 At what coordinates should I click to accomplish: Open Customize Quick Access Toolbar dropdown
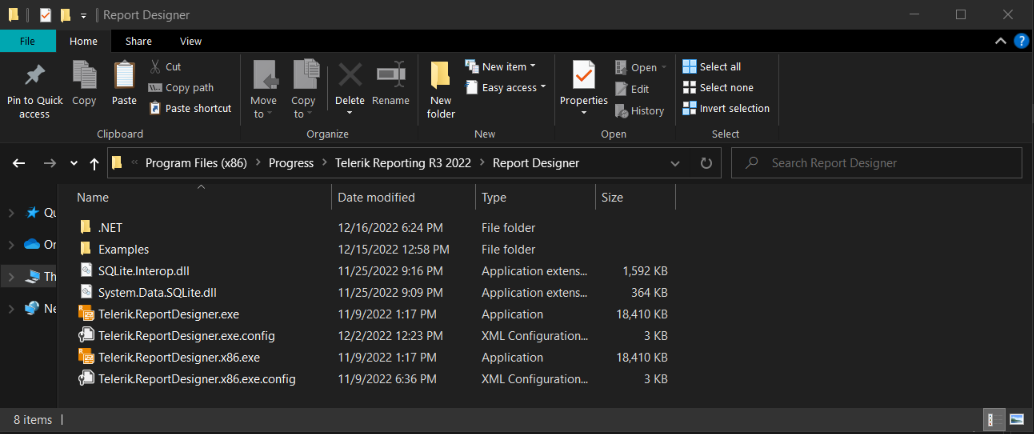(83, 15)
